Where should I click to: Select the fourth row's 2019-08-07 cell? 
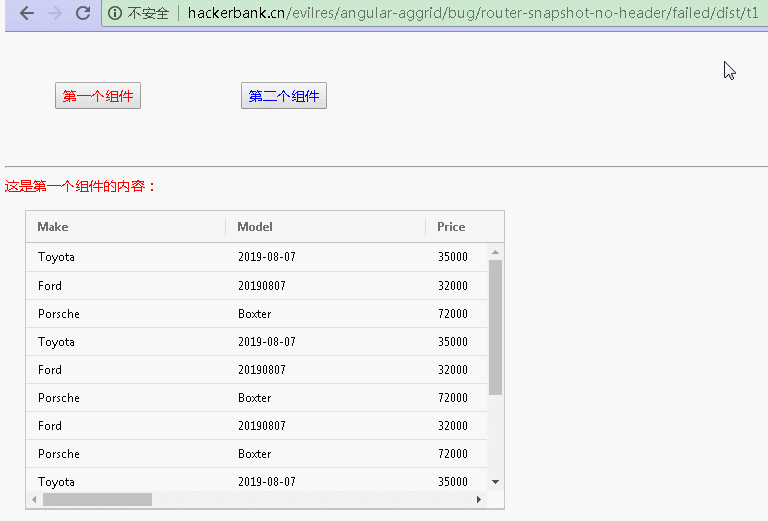326,341
